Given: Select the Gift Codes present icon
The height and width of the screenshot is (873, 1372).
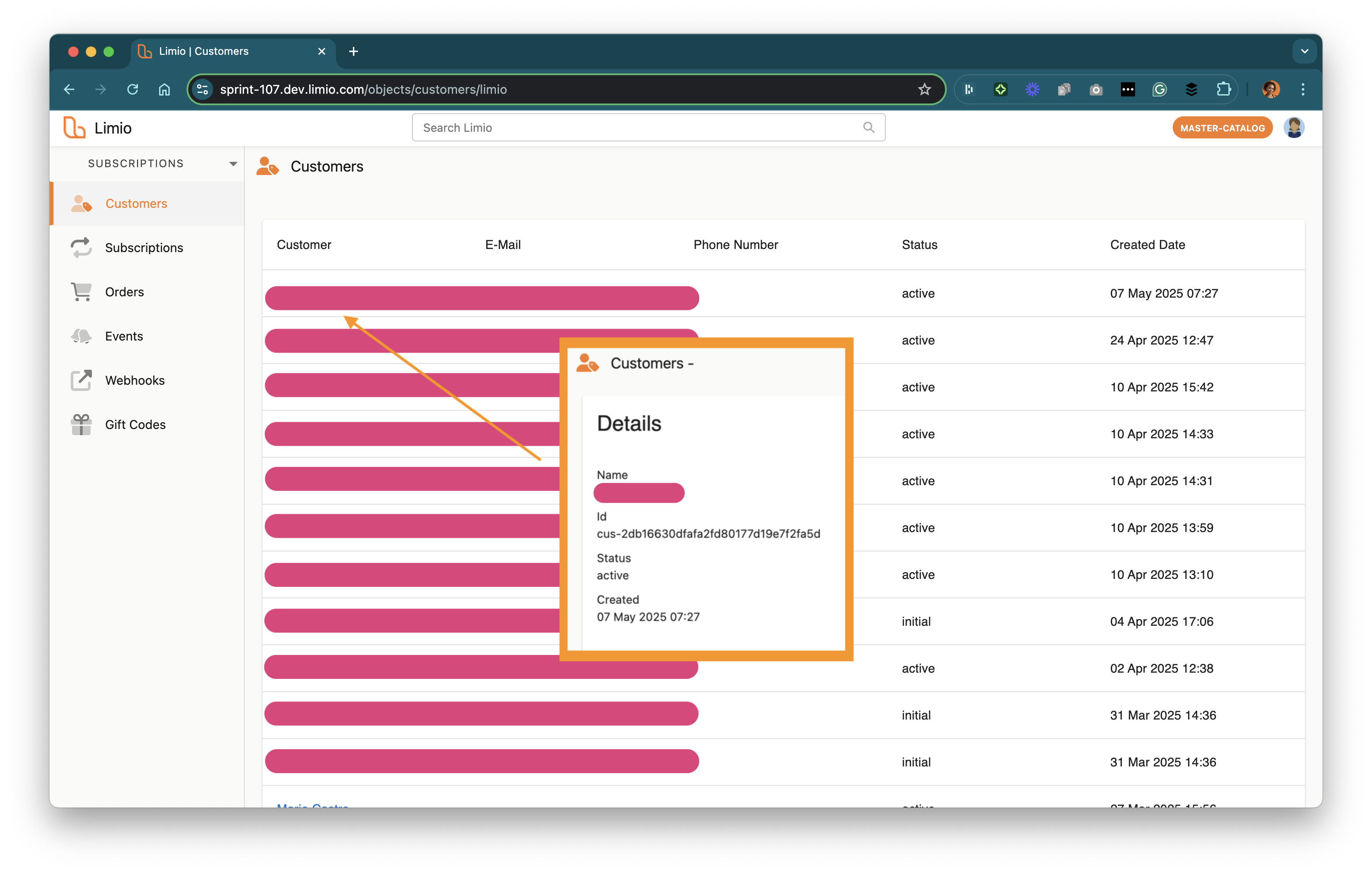Looking at the screenshot, I should [81, 424].
